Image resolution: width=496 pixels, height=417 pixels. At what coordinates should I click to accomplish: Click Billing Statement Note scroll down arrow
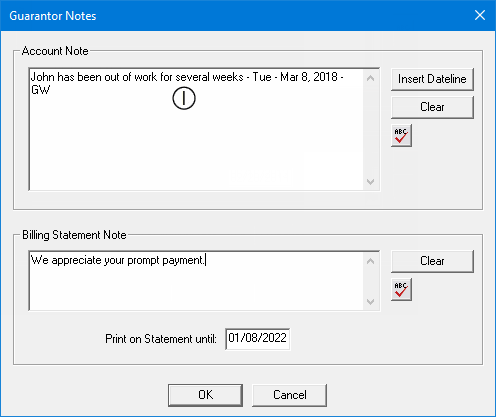coord(370,302)
